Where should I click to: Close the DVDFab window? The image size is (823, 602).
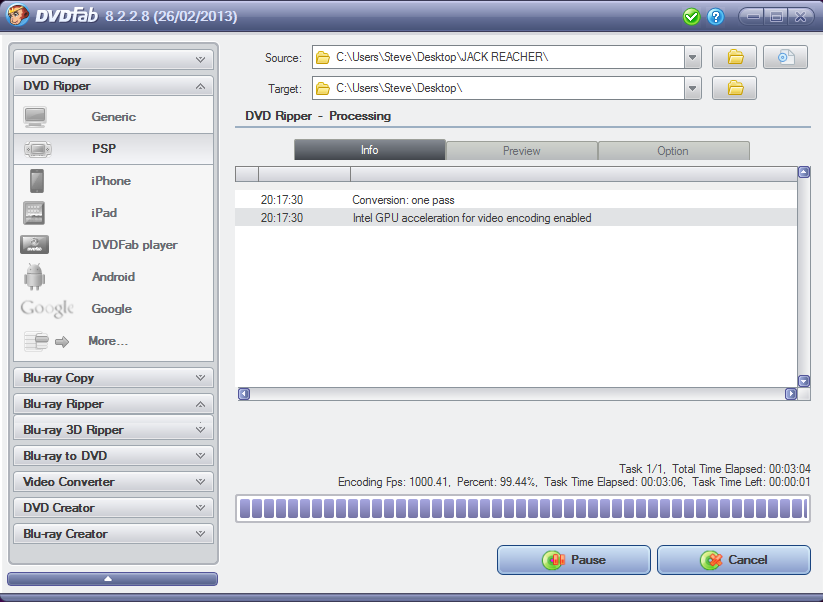point(800,17)
